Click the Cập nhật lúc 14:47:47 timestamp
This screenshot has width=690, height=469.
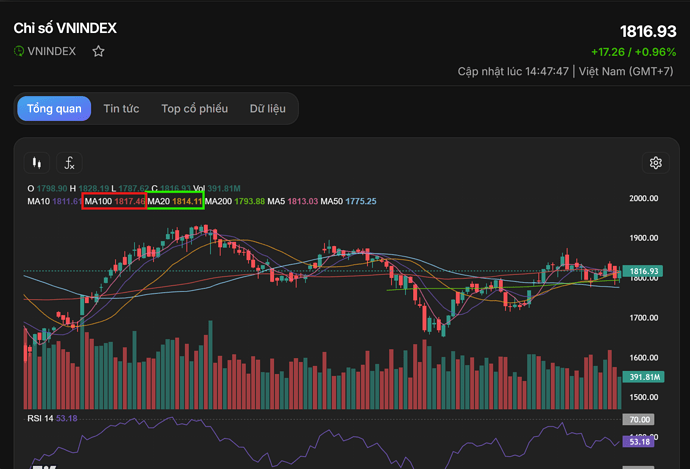(513, 71)
